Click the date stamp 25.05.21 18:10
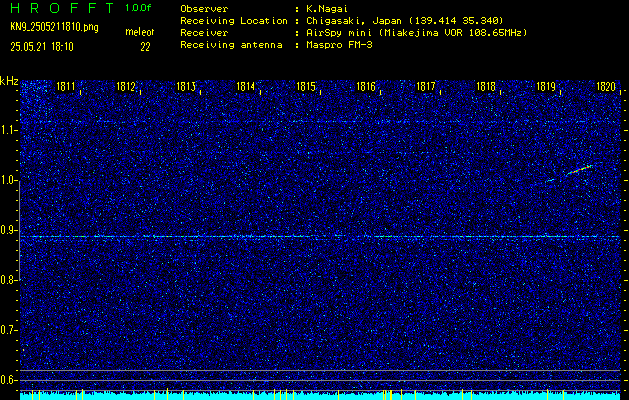Screen dimensions: 629x400 [42, 47]
